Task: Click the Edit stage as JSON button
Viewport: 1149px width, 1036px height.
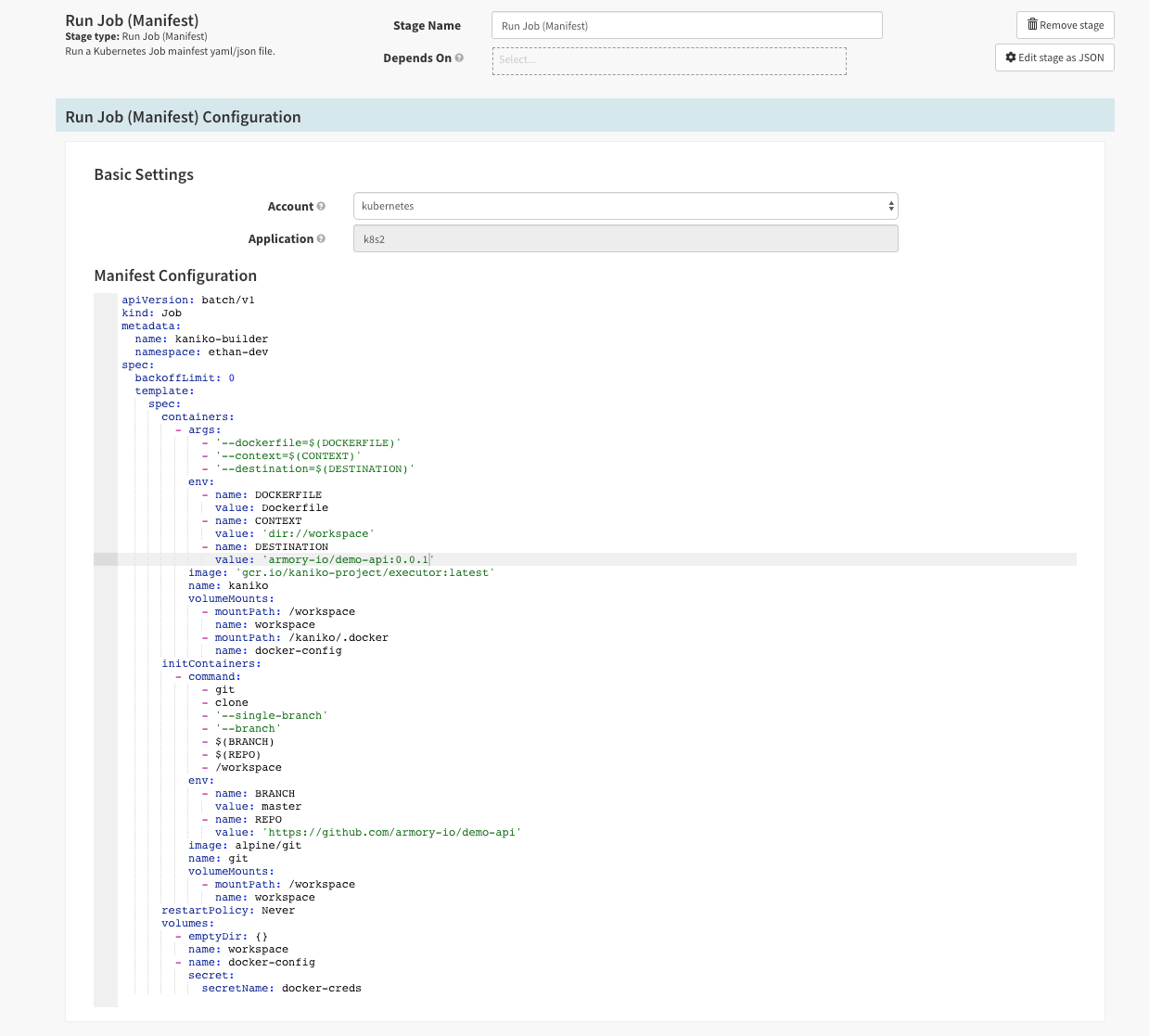Action: [1053, 57]
